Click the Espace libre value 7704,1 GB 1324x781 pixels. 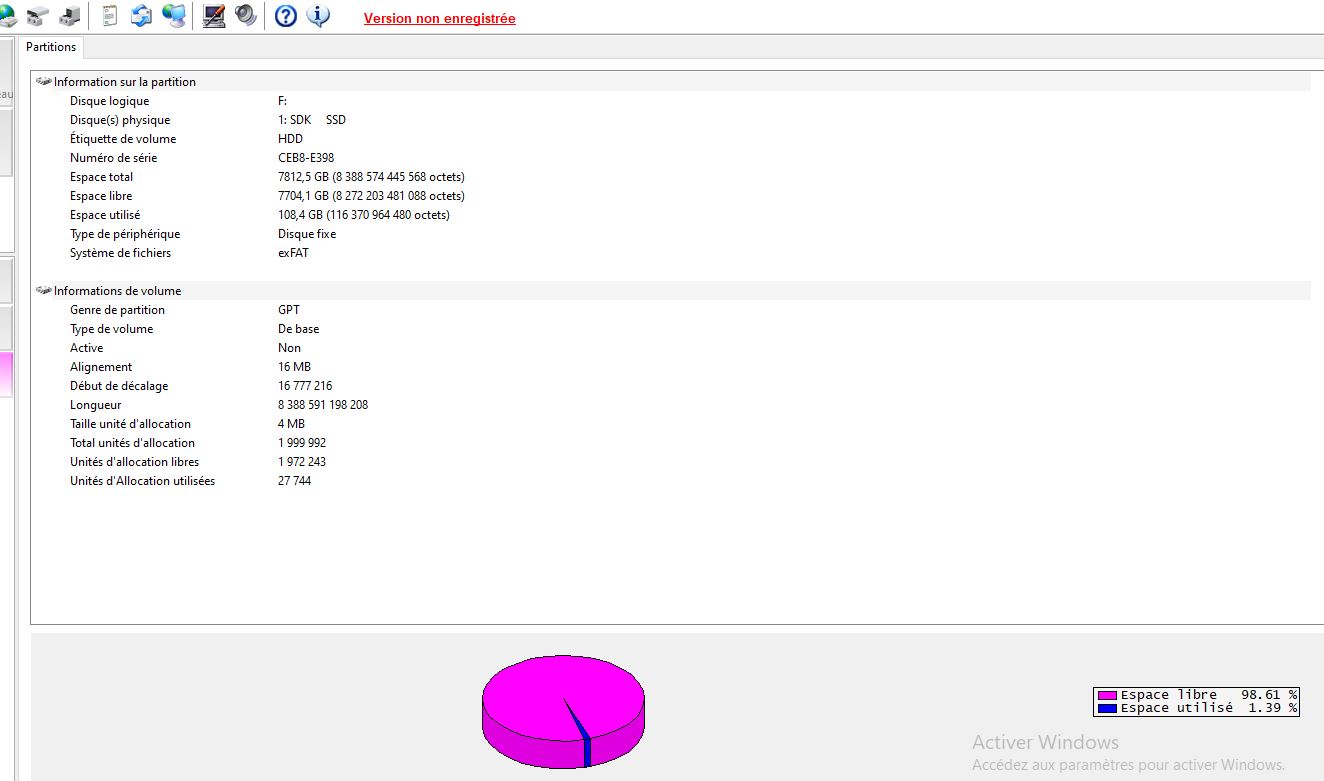371,196
